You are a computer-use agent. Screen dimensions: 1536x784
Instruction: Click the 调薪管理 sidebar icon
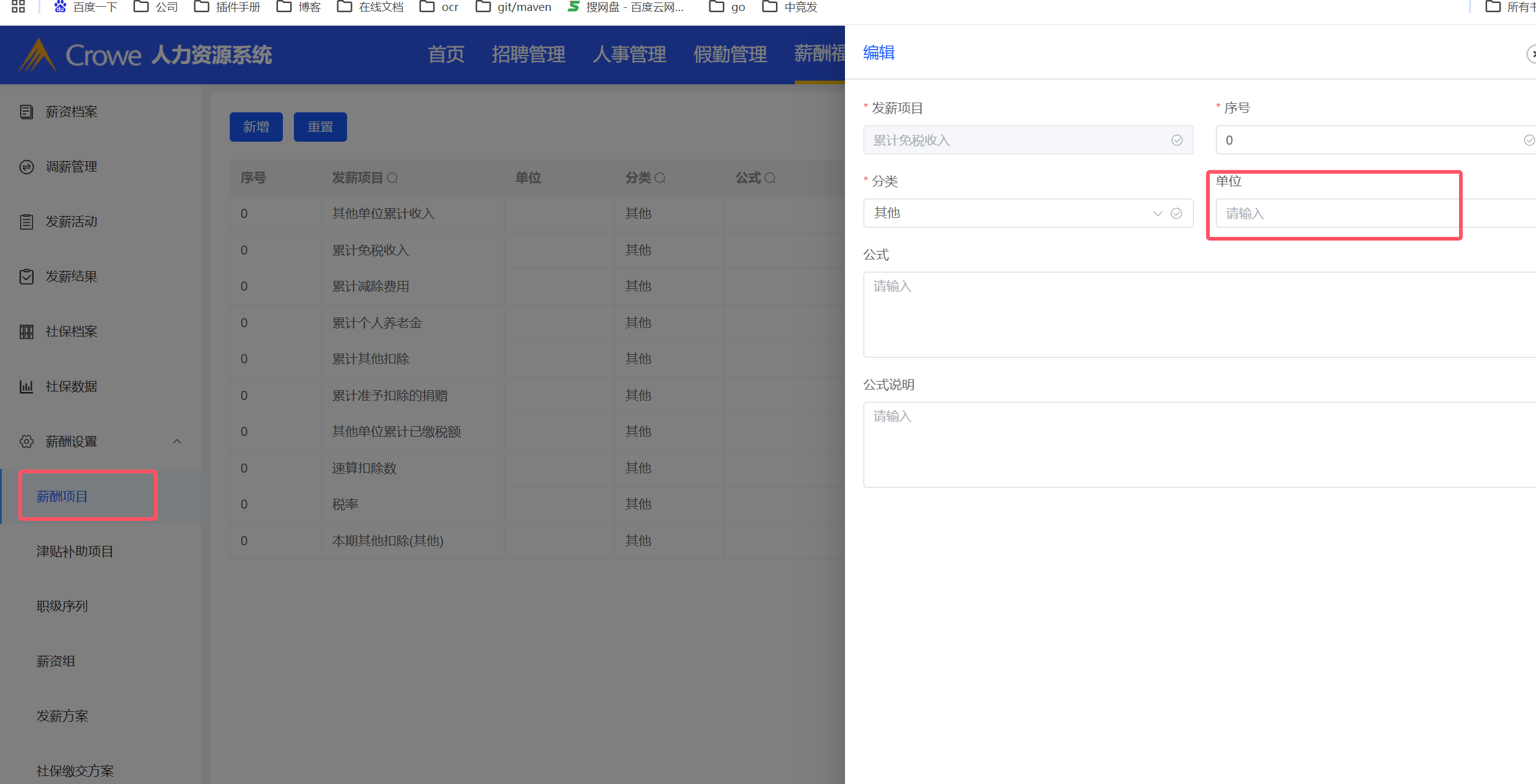pyautogui.click(x=26, y=167)
